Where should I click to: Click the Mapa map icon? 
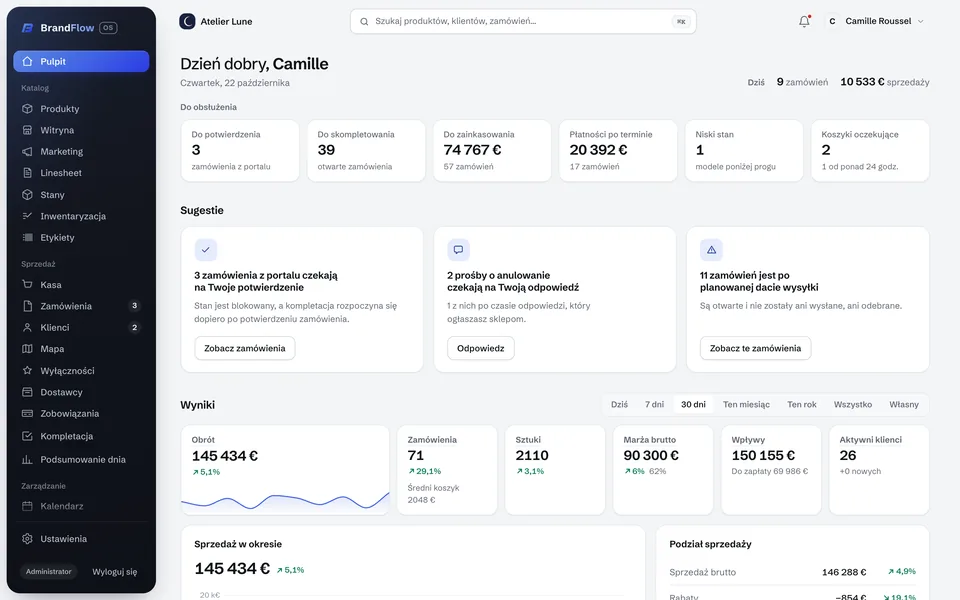[27, 349]
